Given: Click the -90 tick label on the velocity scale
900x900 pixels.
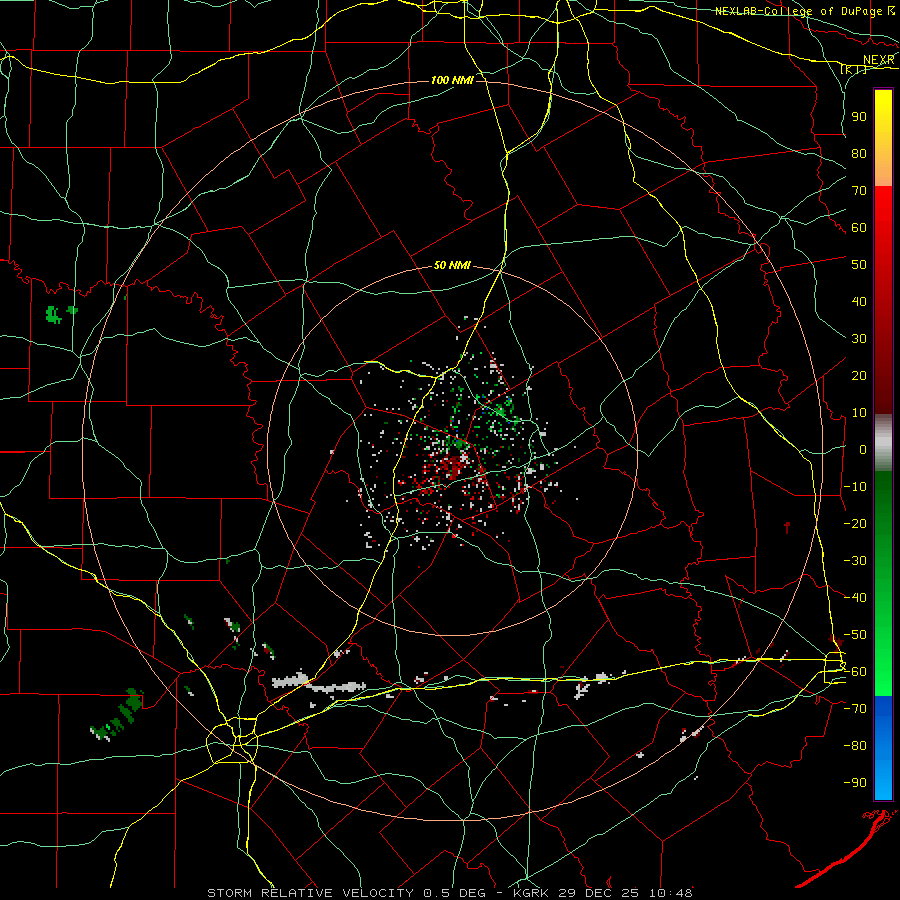Looking at the screenshot, I should (x=855, y=783).
